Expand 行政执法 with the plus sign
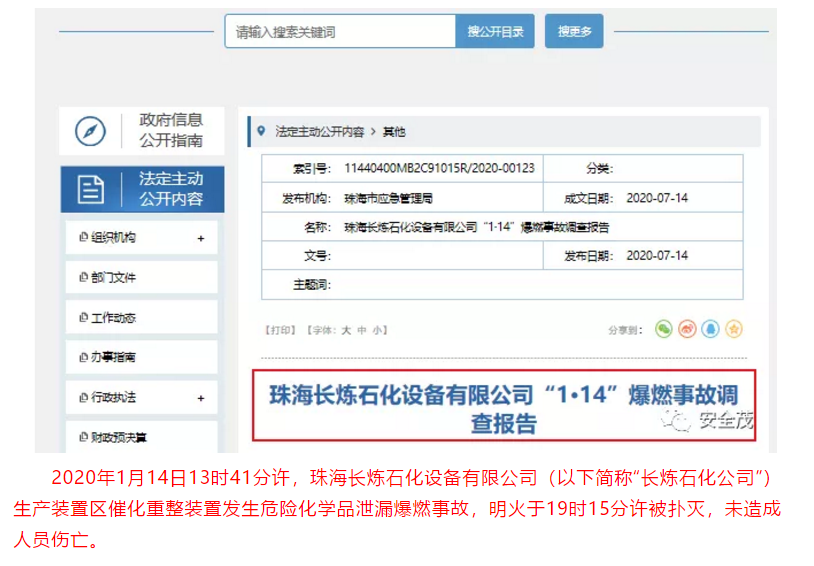Screen dimensions: 814x566 pyautogui.click(x=201, y=398)
